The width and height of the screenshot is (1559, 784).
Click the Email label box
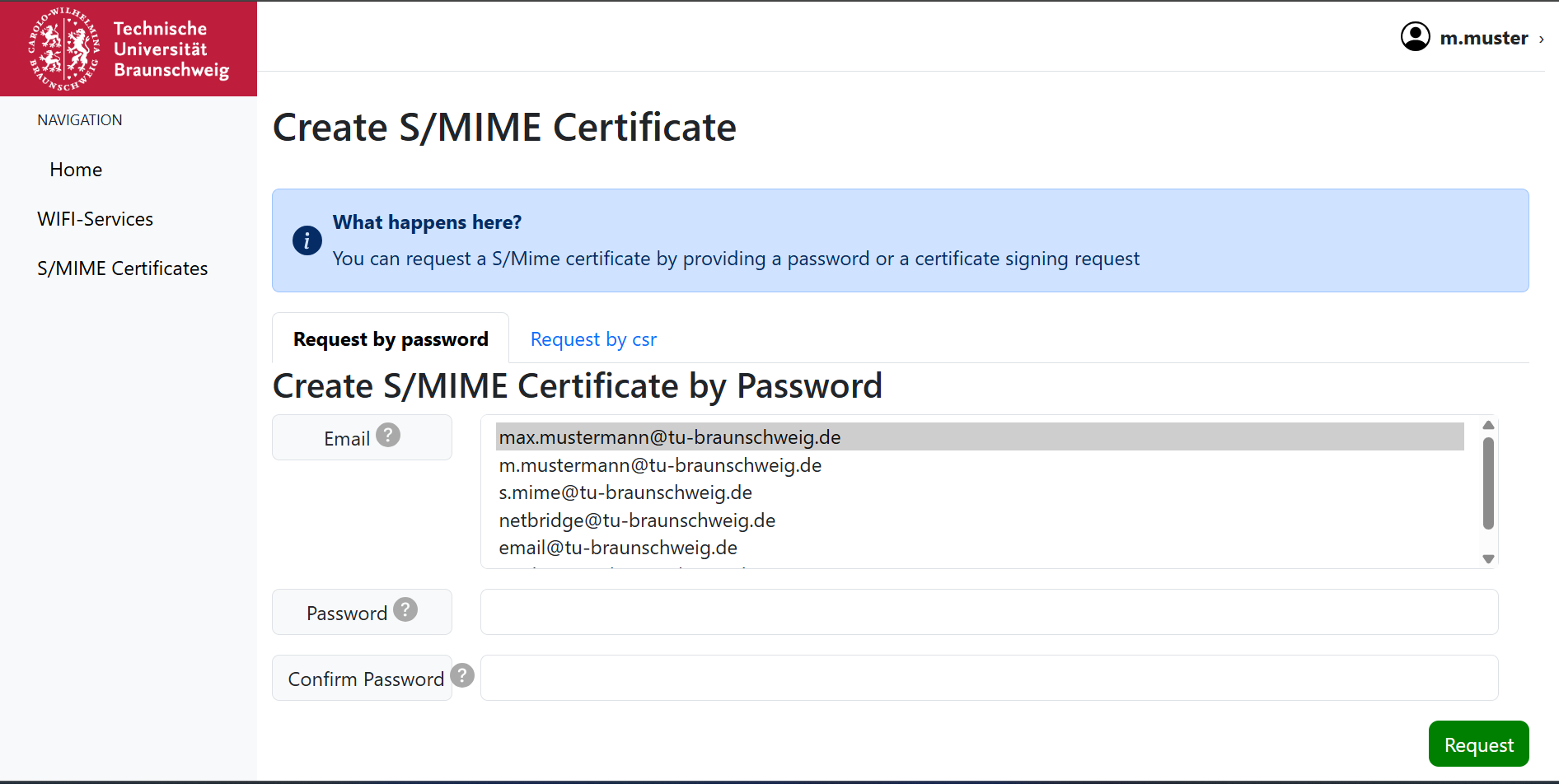[362, 437]
